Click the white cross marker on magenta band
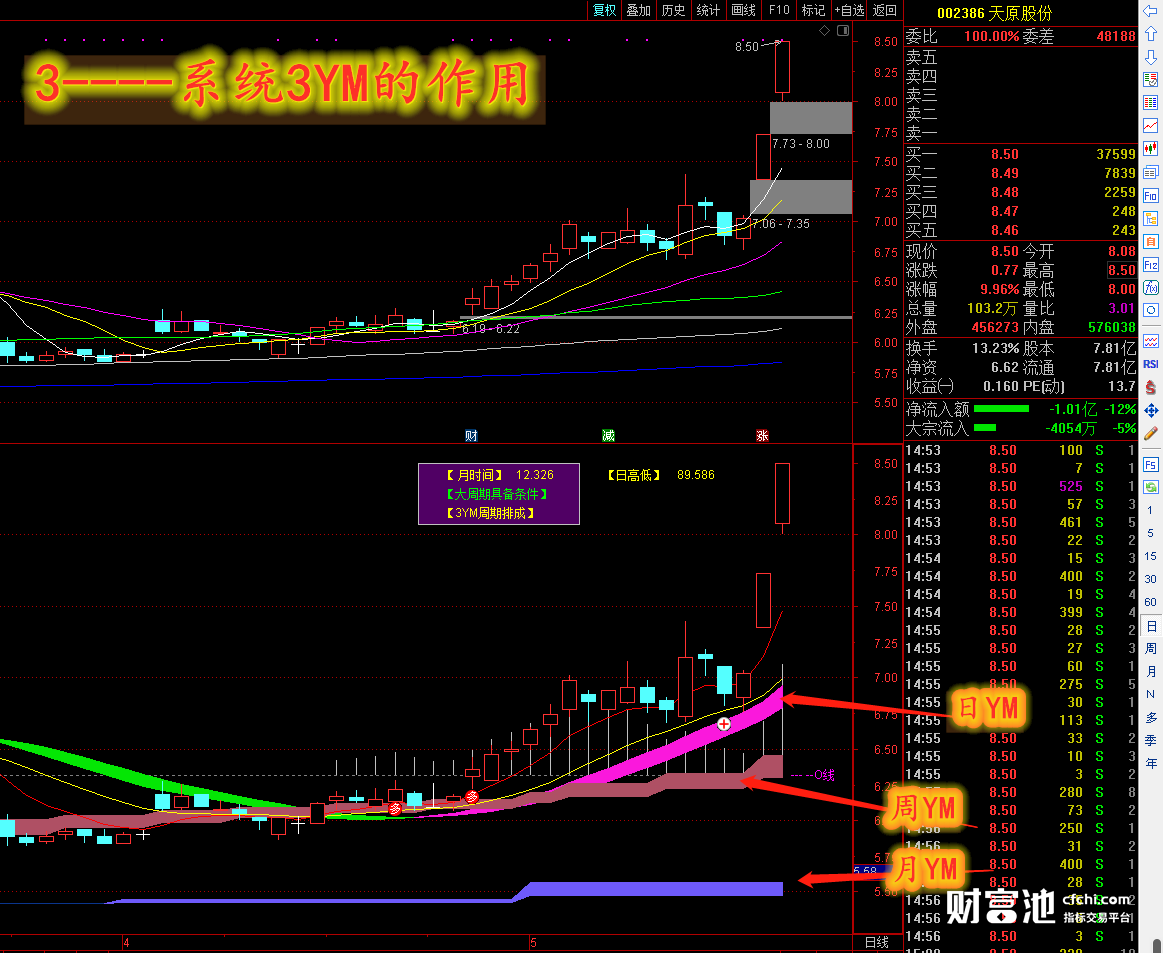 [724, 724]
